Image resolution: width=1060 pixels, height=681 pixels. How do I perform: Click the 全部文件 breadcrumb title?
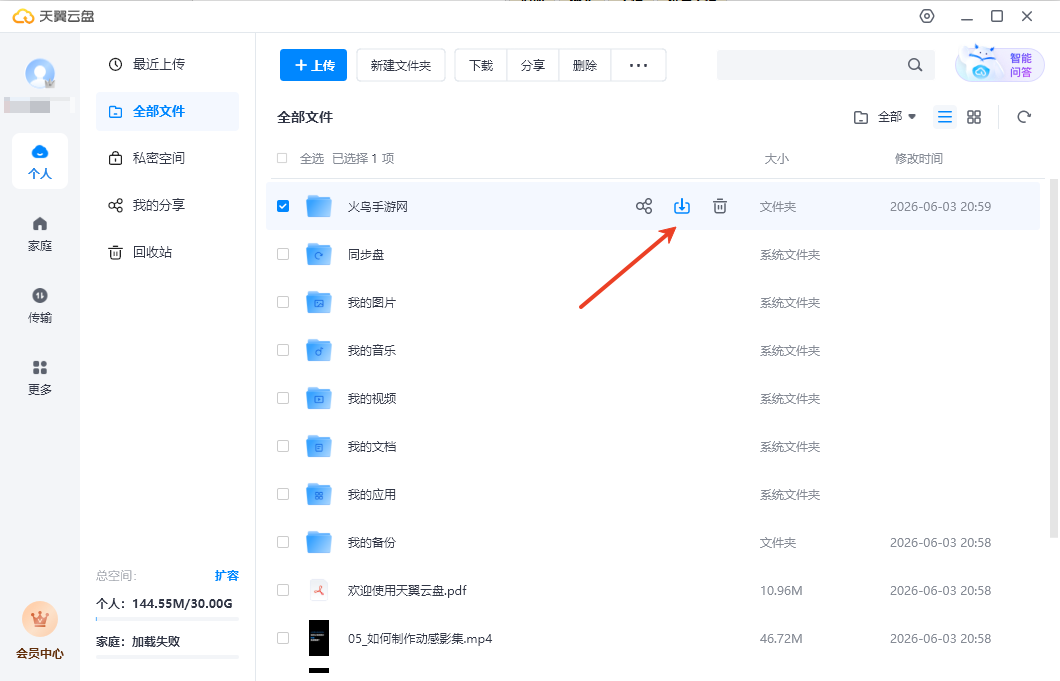(305, 117)
